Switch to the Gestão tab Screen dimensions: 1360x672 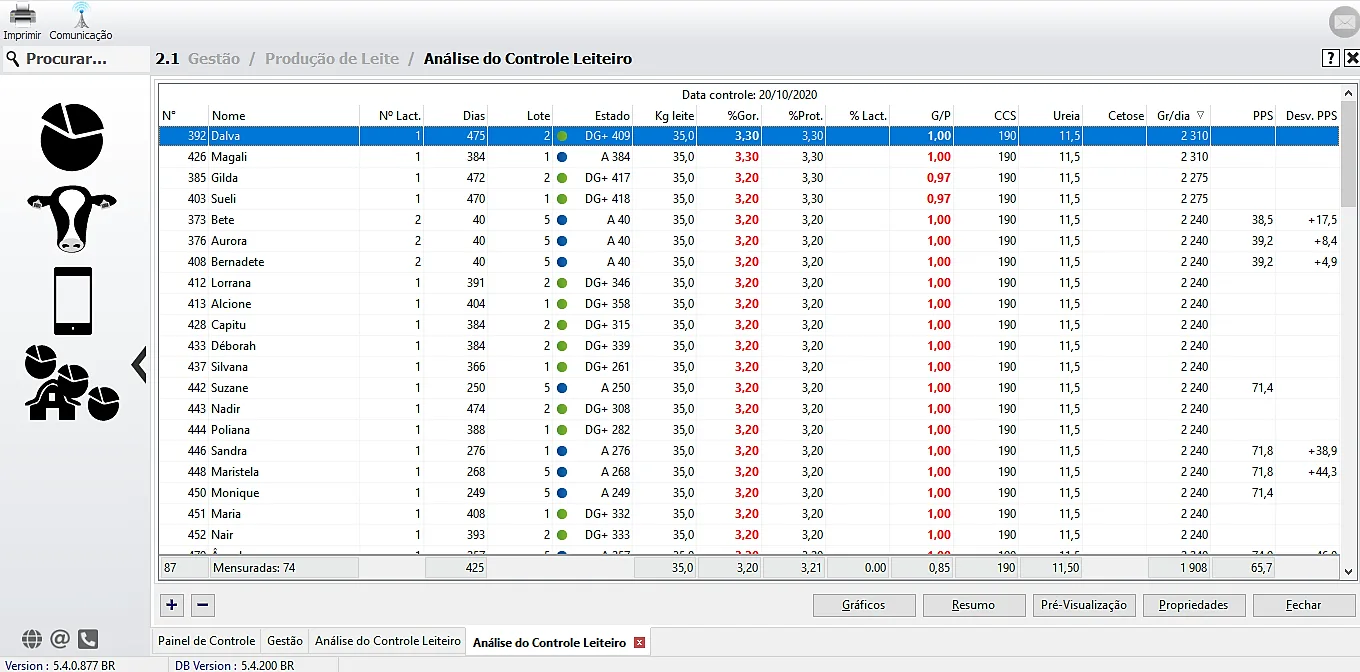pyautogui.click(x=285, y=641)
